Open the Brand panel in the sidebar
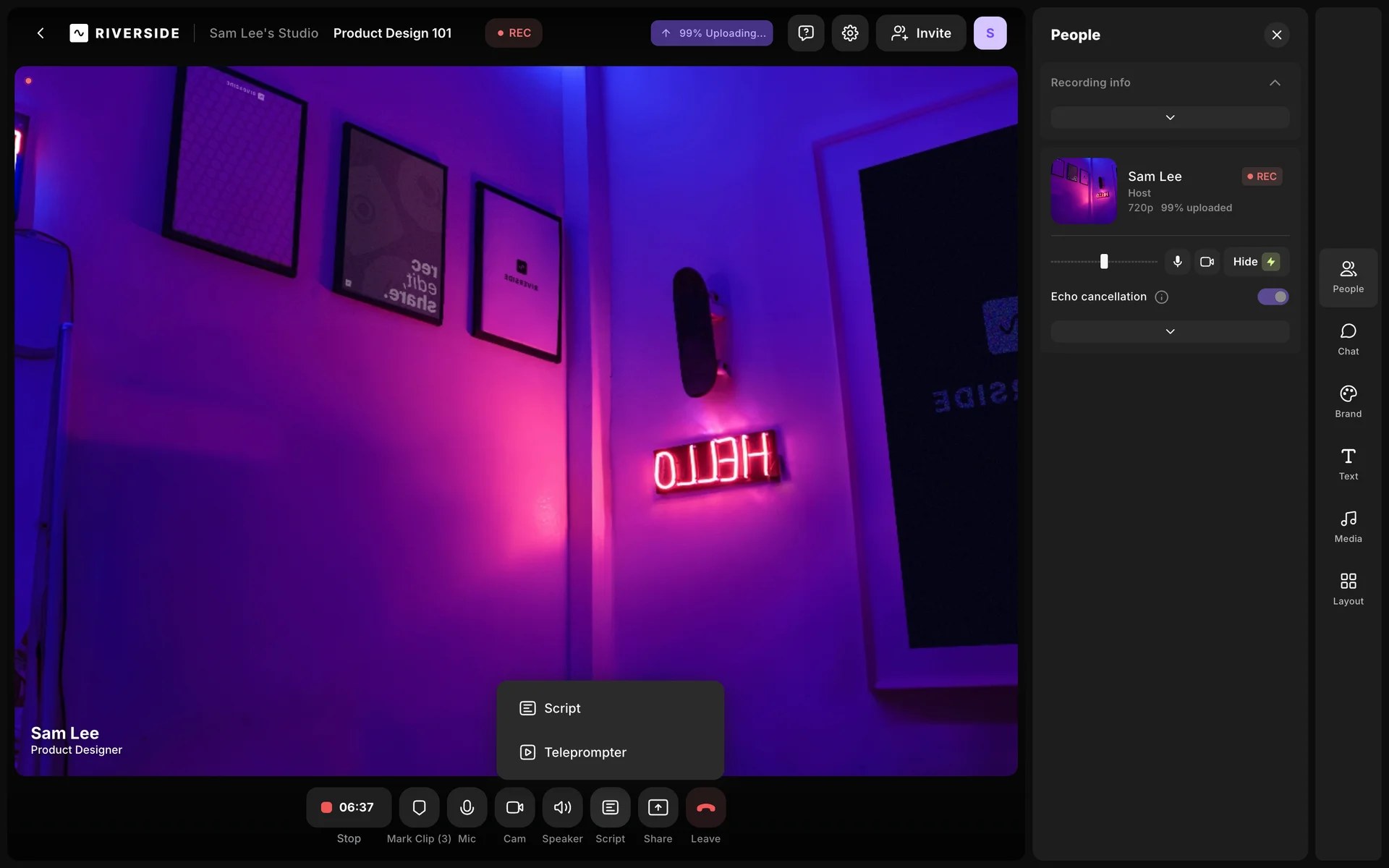Image resolution: width=1389 pixels, height=868 pixels. pyautogui.click(x=1348, y=401)
